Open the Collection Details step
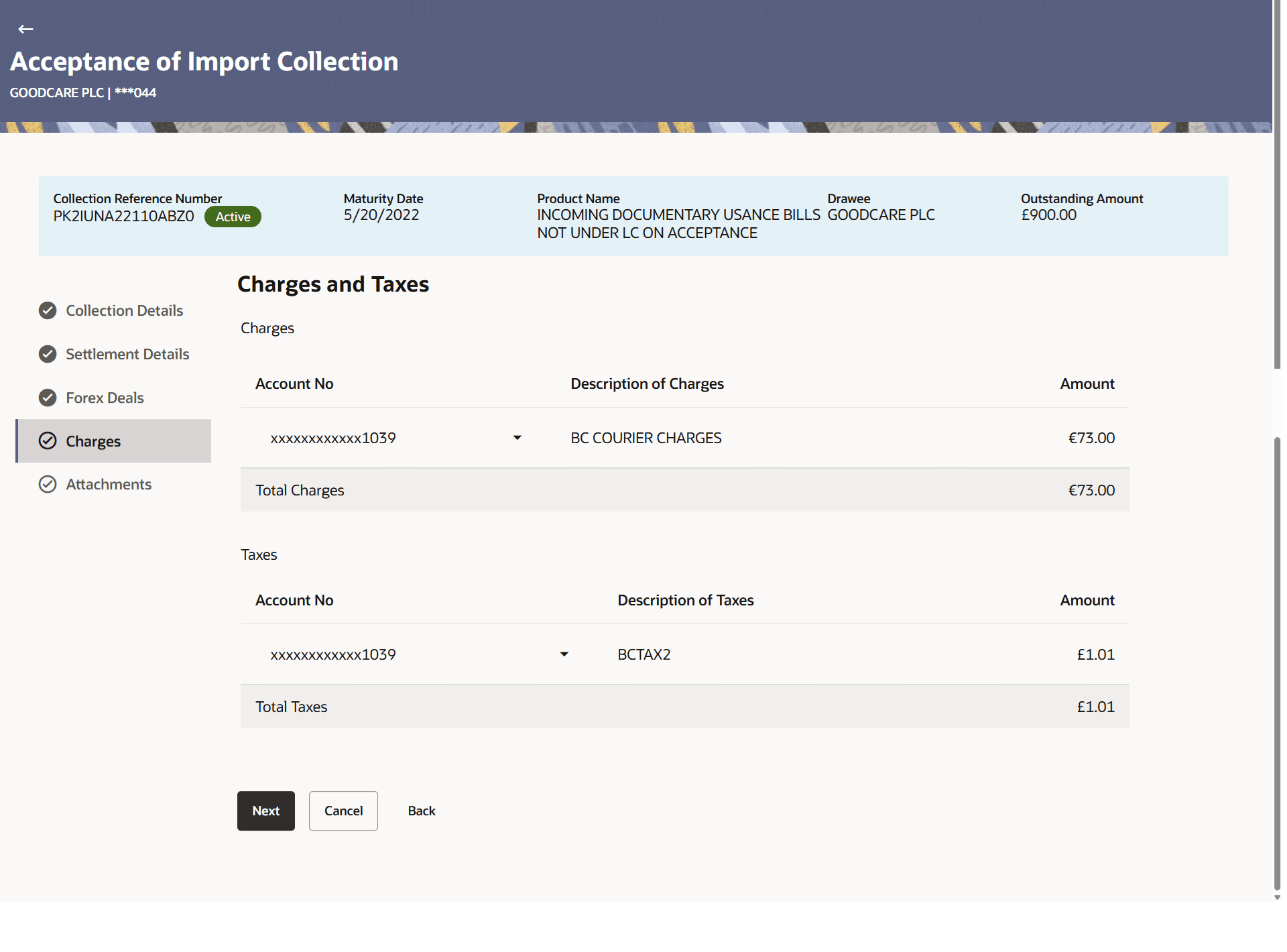This screenshot has width=1287, height=952. click(x=124, y=310)
